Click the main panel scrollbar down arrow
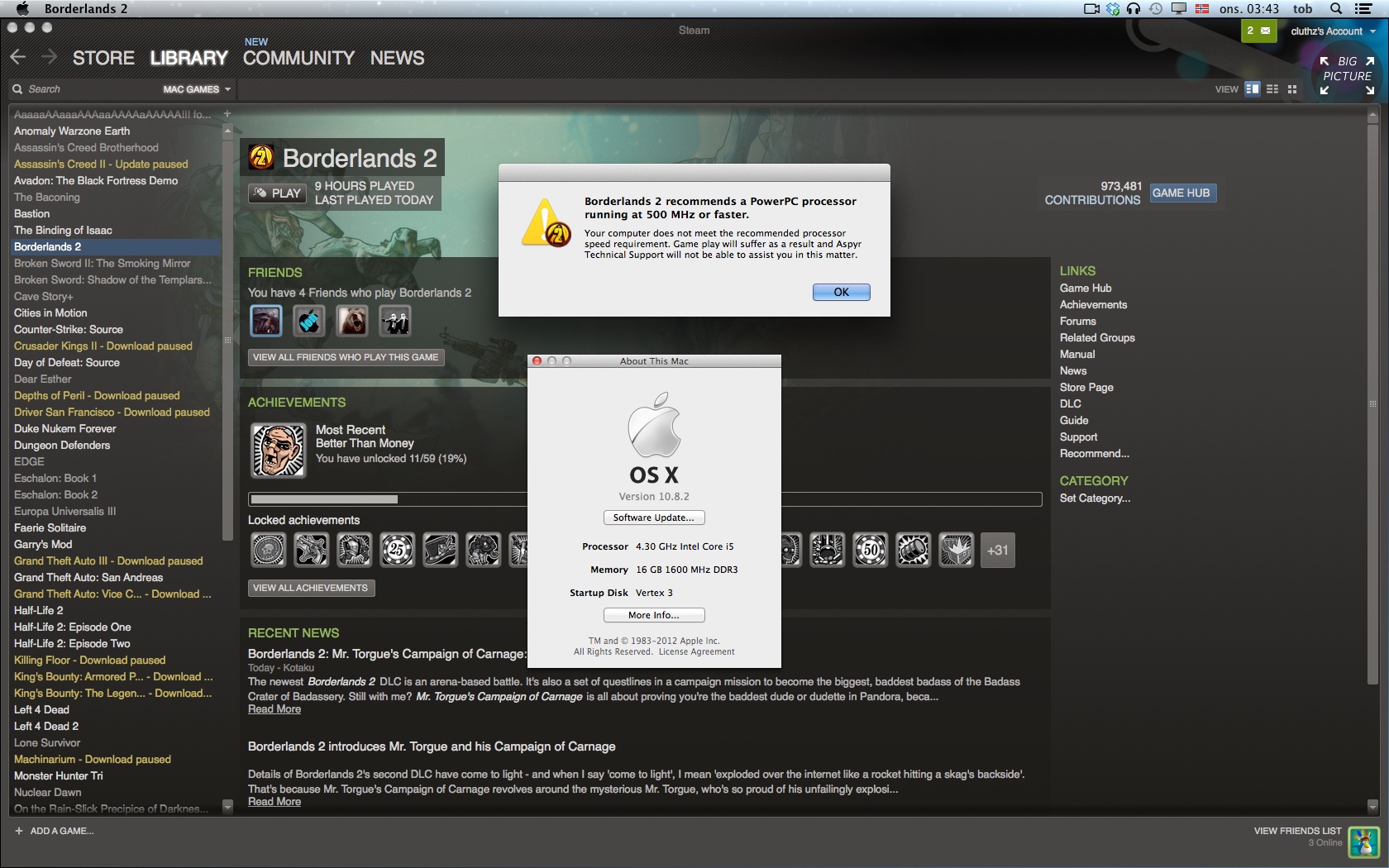 point(1373,806)
